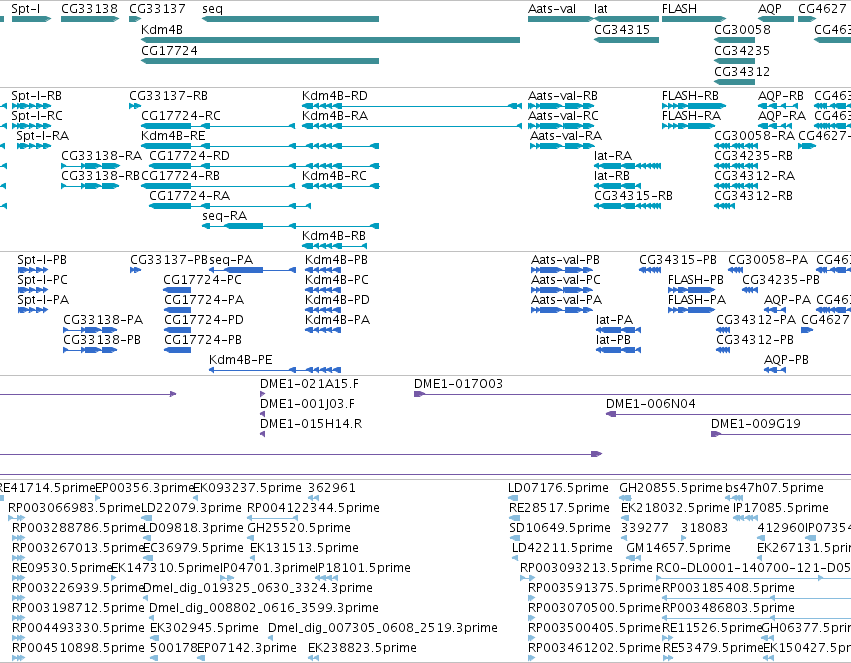Select the AQP gene label
Image resolution: width=851 pixels, height=663 pixels.
(x=770, y=9)
